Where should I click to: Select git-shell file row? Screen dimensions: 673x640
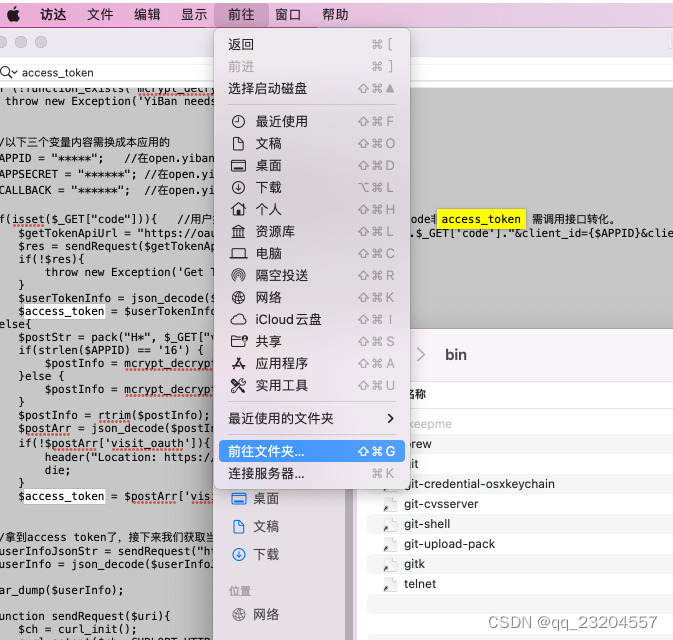[x=520, y=524]
